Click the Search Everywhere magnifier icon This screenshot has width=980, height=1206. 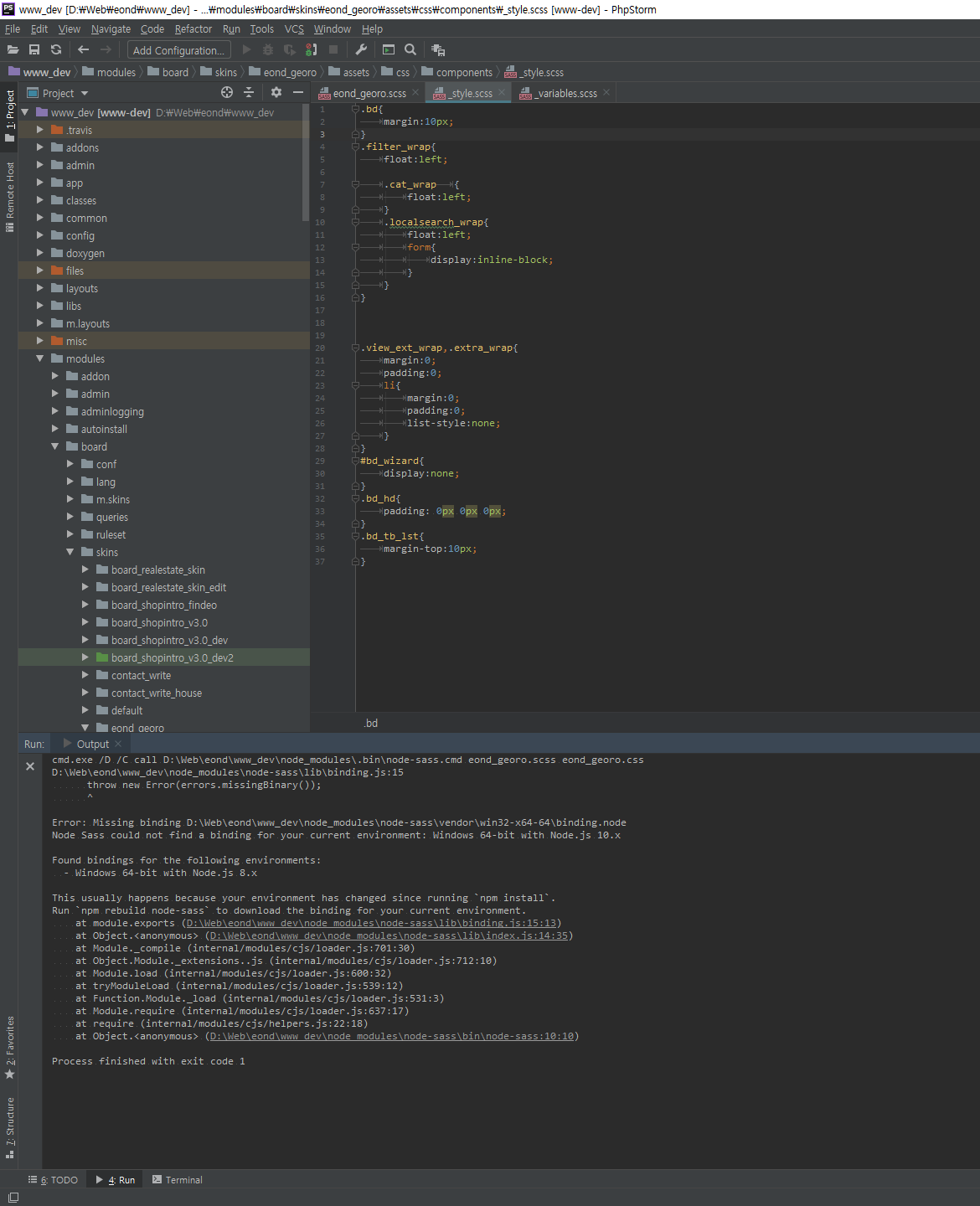(410, 50)
